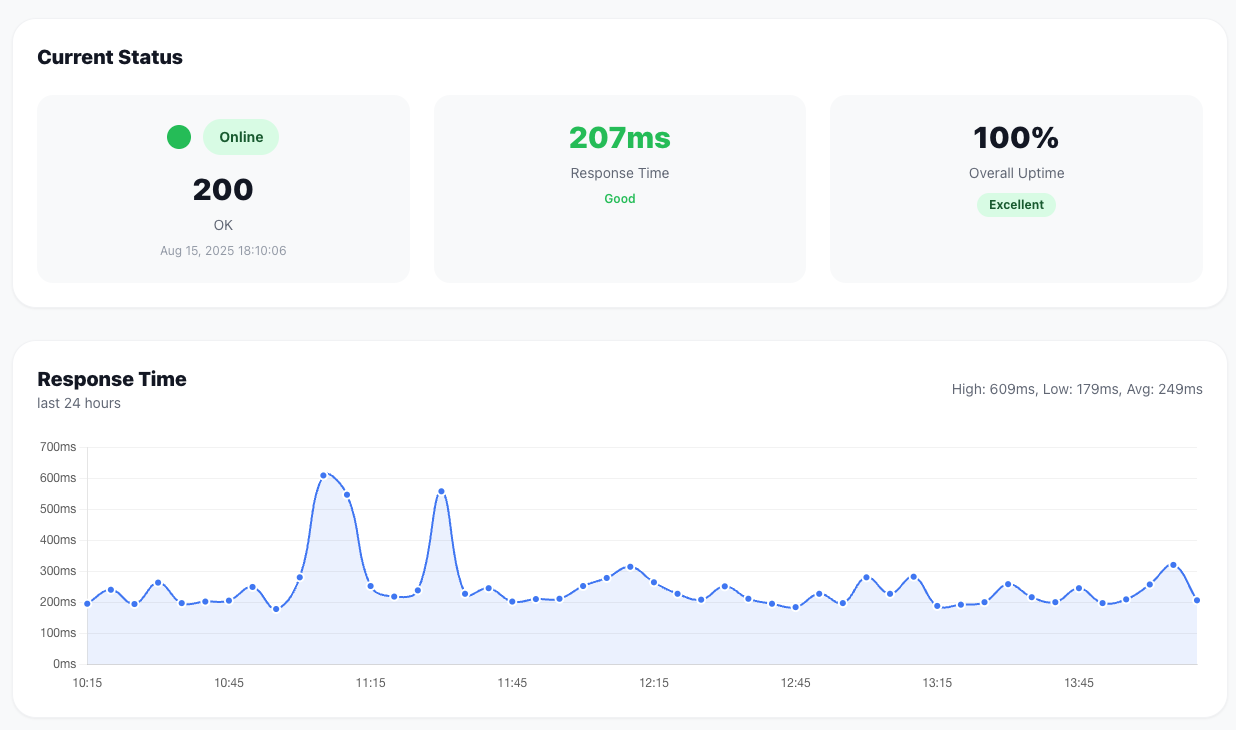Click the Response Time chart heading

[x=112, y=379]
